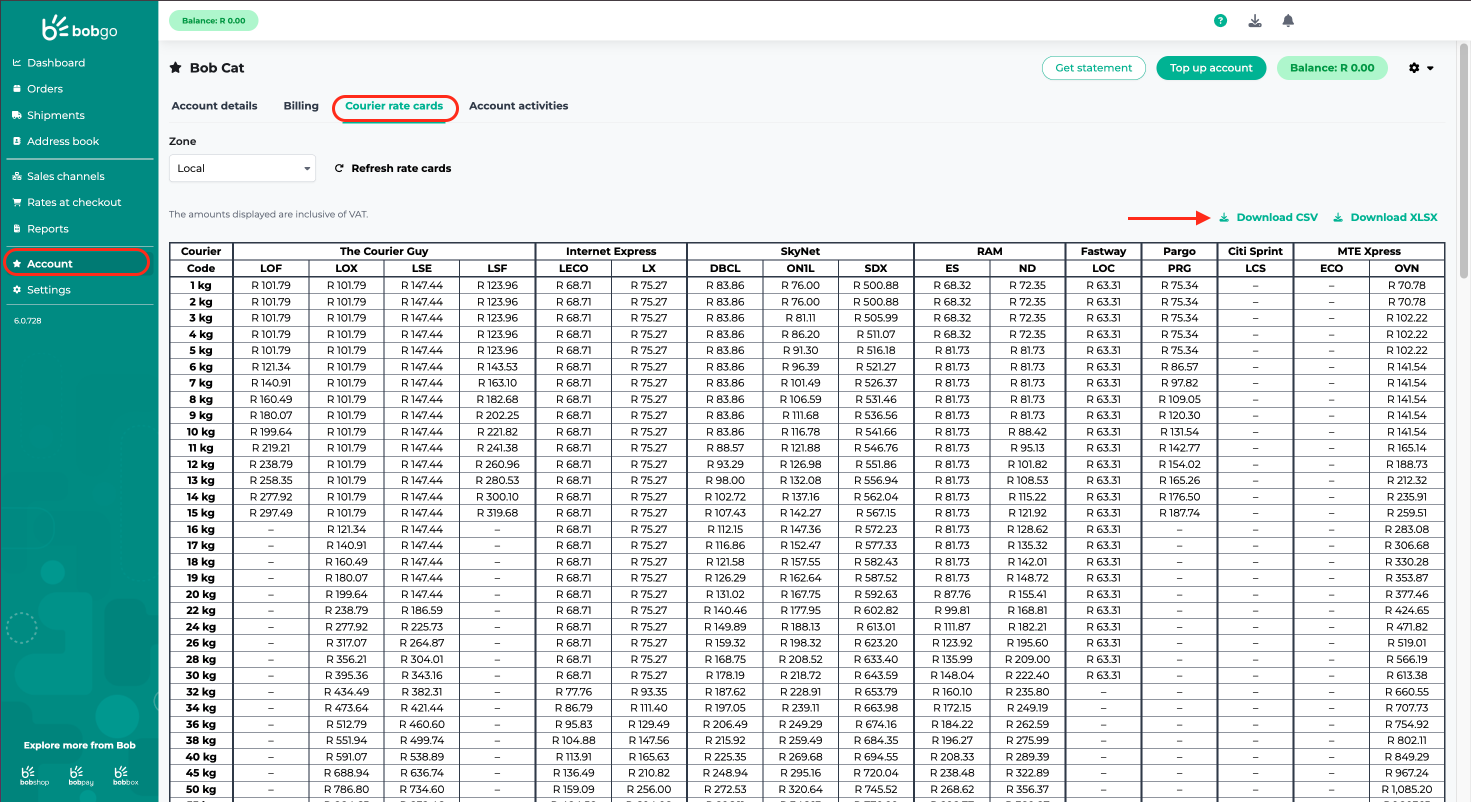Open the Account activities tab
Image resolution: width=1471 pixels, height=802 pixels.
(x=519, y=106)
